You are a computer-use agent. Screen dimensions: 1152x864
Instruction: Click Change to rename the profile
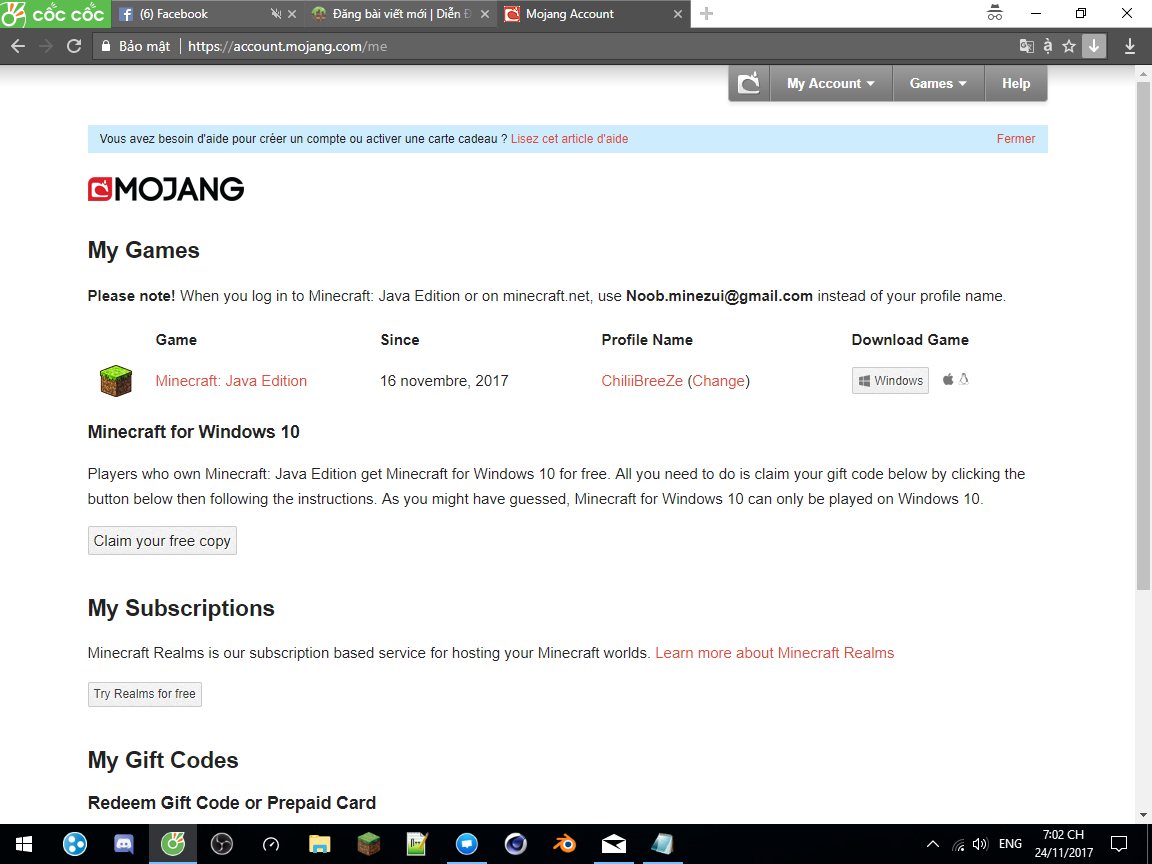719,381
